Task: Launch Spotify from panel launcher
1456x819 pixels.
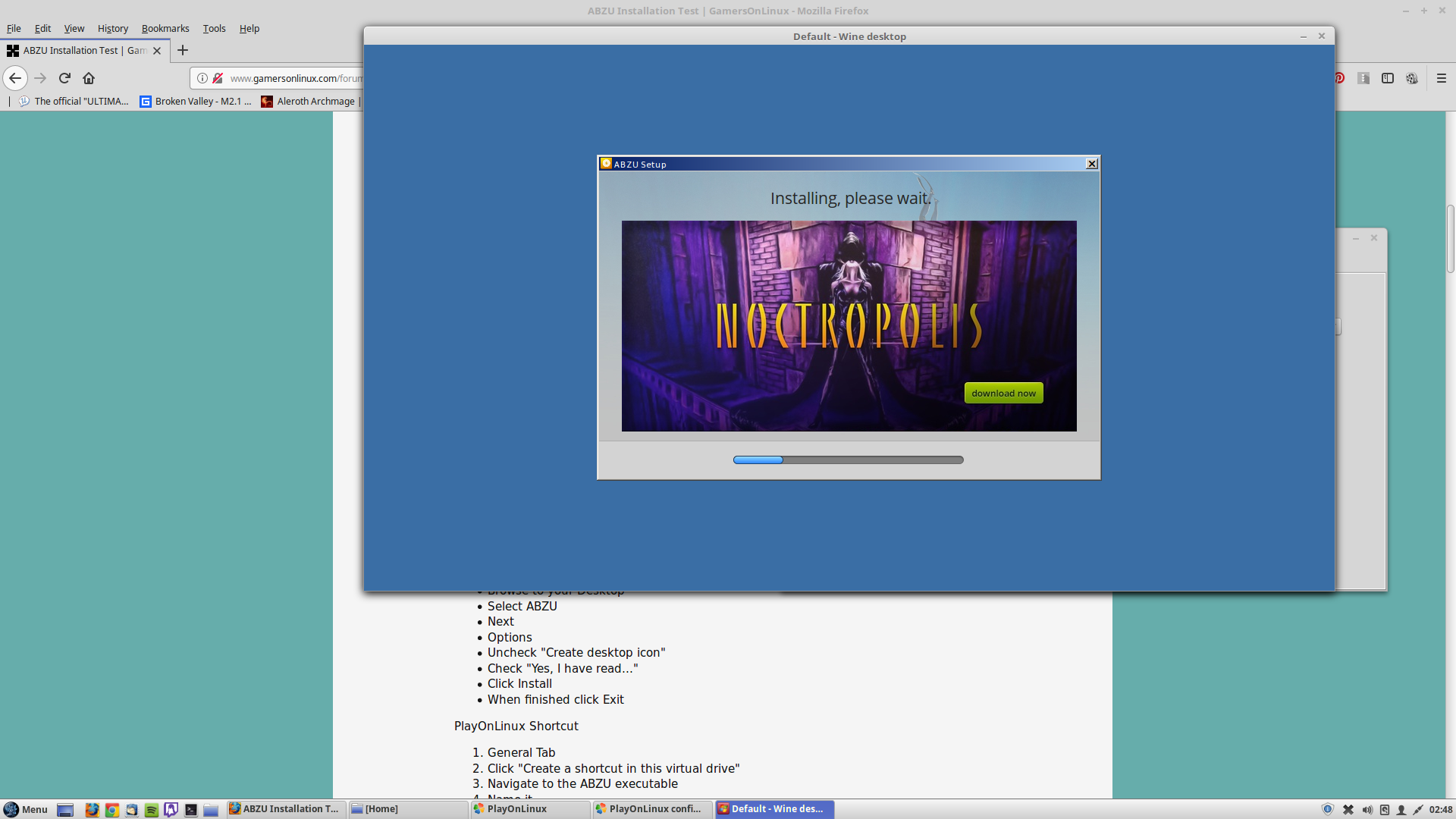Action: click(x=151, y=810)
